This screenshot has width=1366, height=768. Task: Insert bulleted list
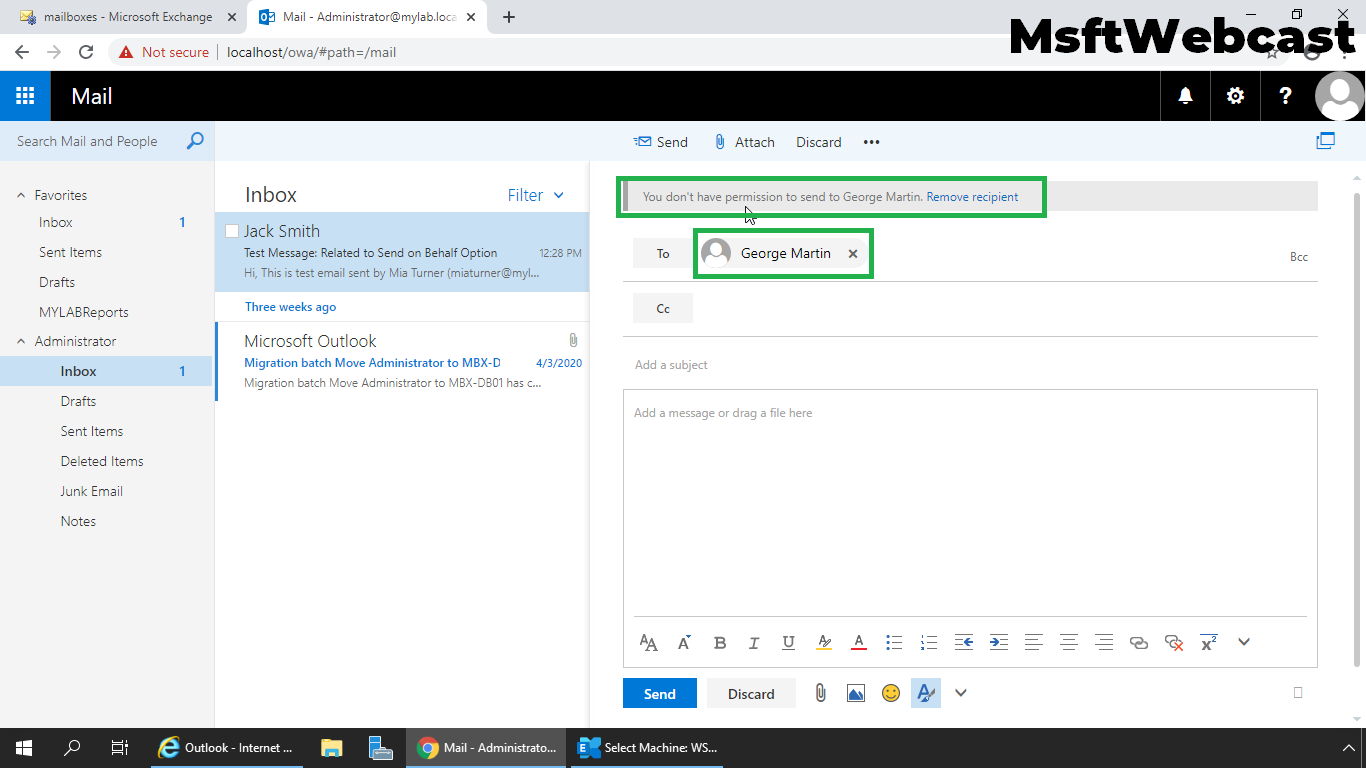[x=894, y=643]
